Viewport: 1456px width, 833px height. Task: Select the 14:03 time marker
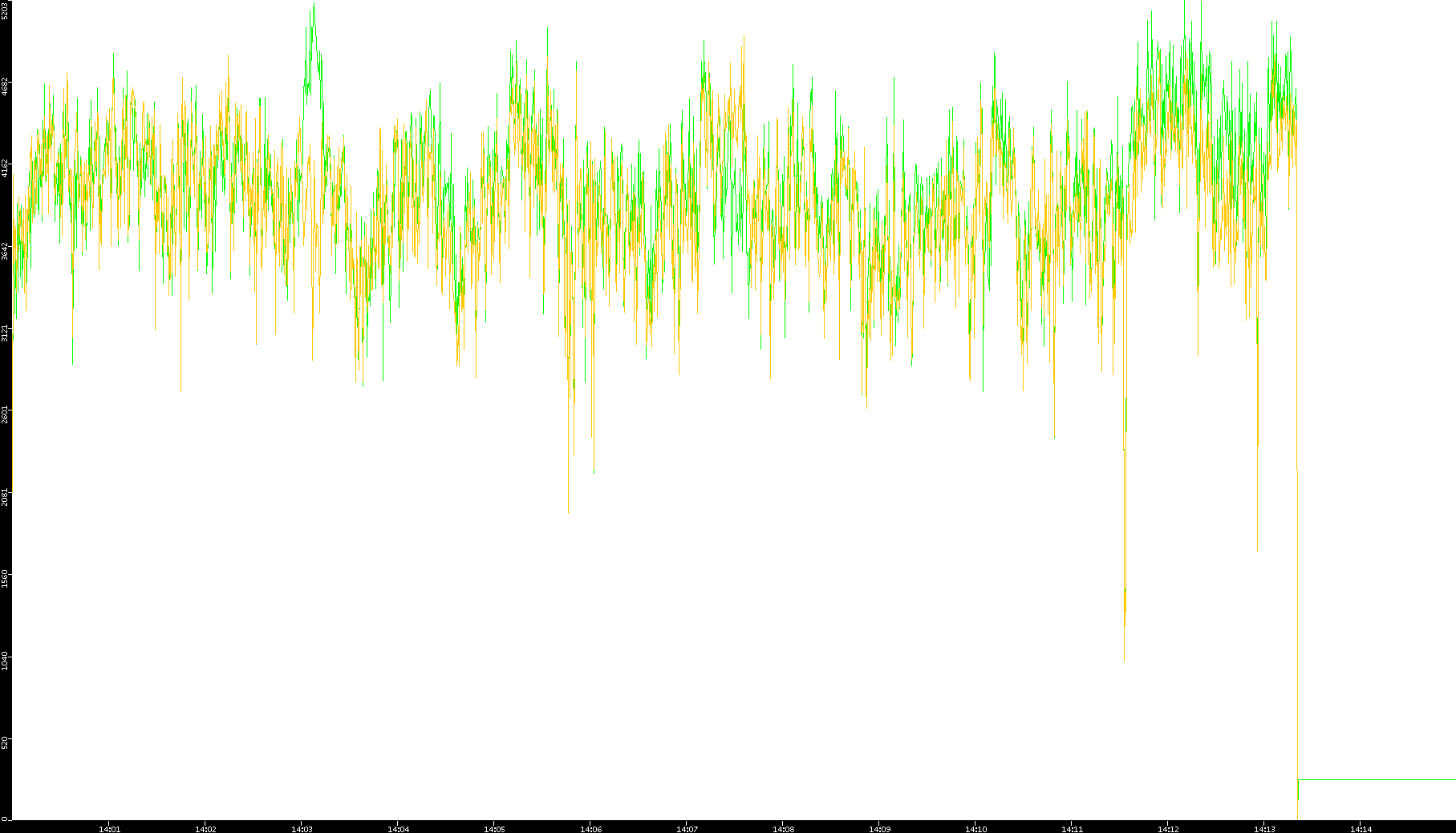[x=302, y=828]
